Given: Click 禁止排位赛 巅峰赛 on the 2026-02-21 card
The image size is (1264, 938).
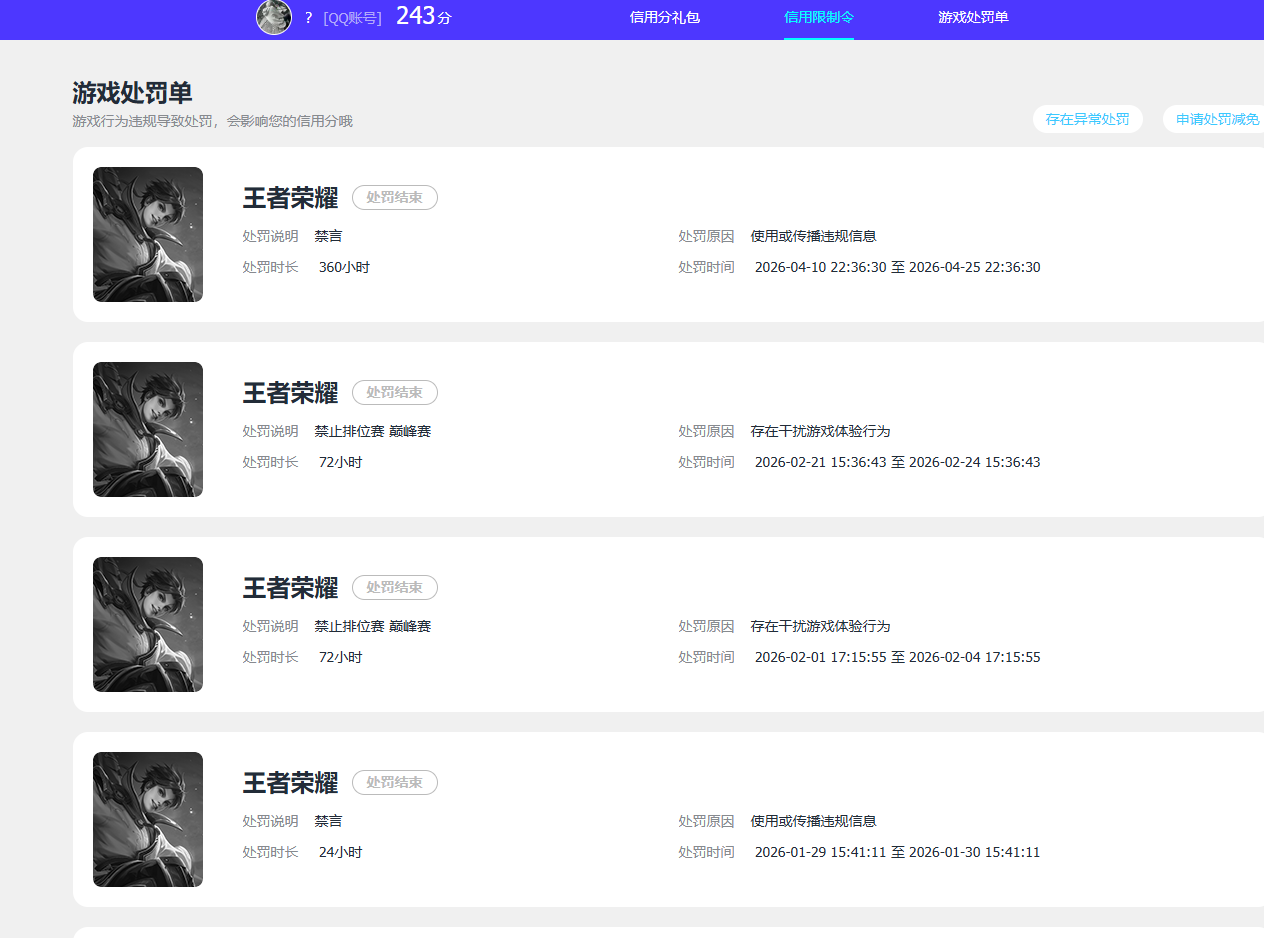Looking at the screenshot, I should pyautogui.click(x=372, y=432).
